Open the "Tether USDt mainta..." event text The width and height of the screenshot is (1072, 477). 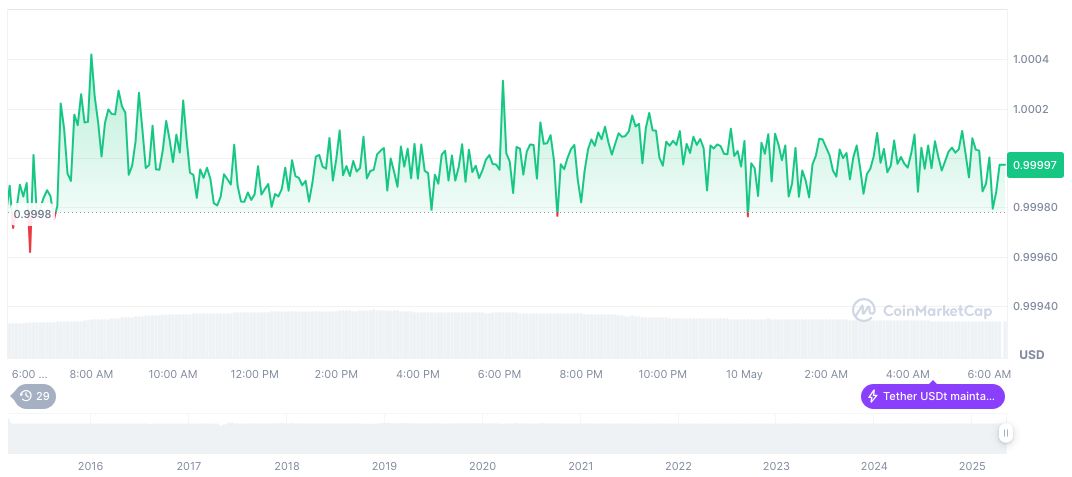click(939, 396)
